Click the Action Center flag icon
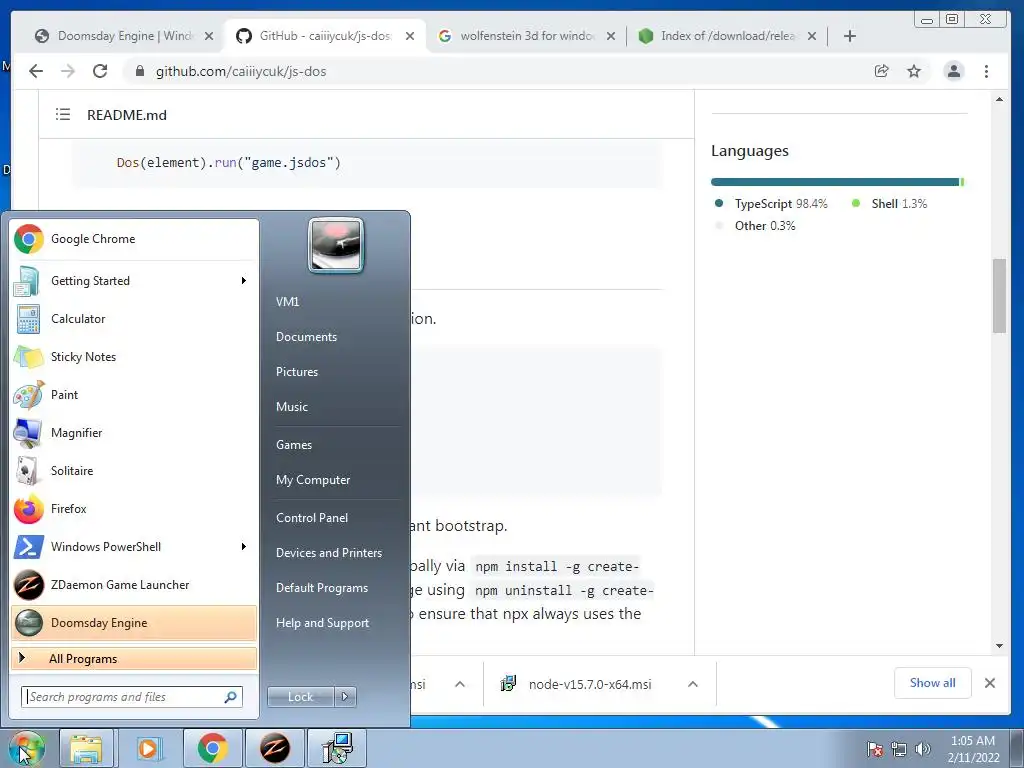Screen dimensions: 1024x768 click(x=874, y=749)
